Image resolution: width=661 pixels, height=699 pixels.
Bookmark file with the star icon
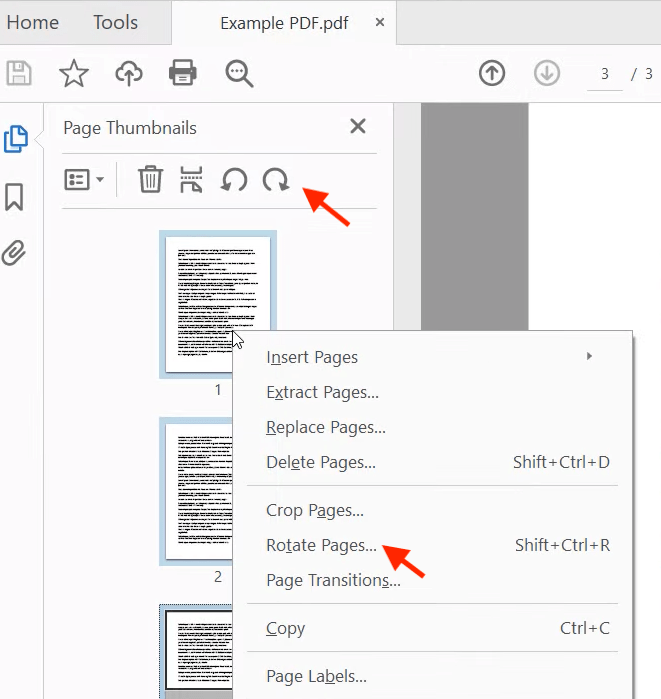[x=74, y=73]
